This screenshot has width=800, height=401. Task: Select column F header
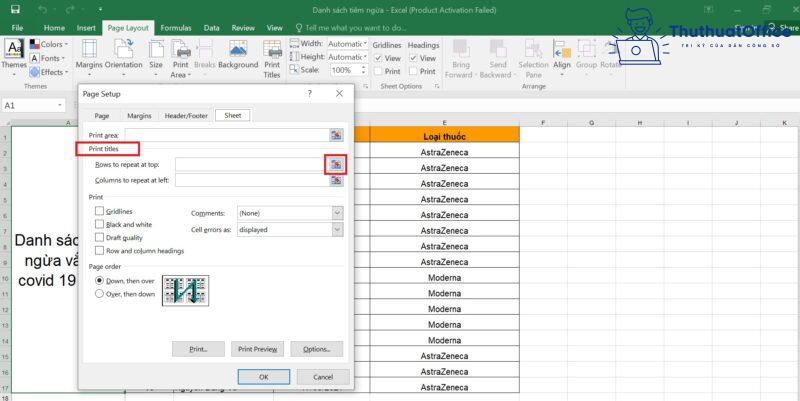click(x=543, y=123)
